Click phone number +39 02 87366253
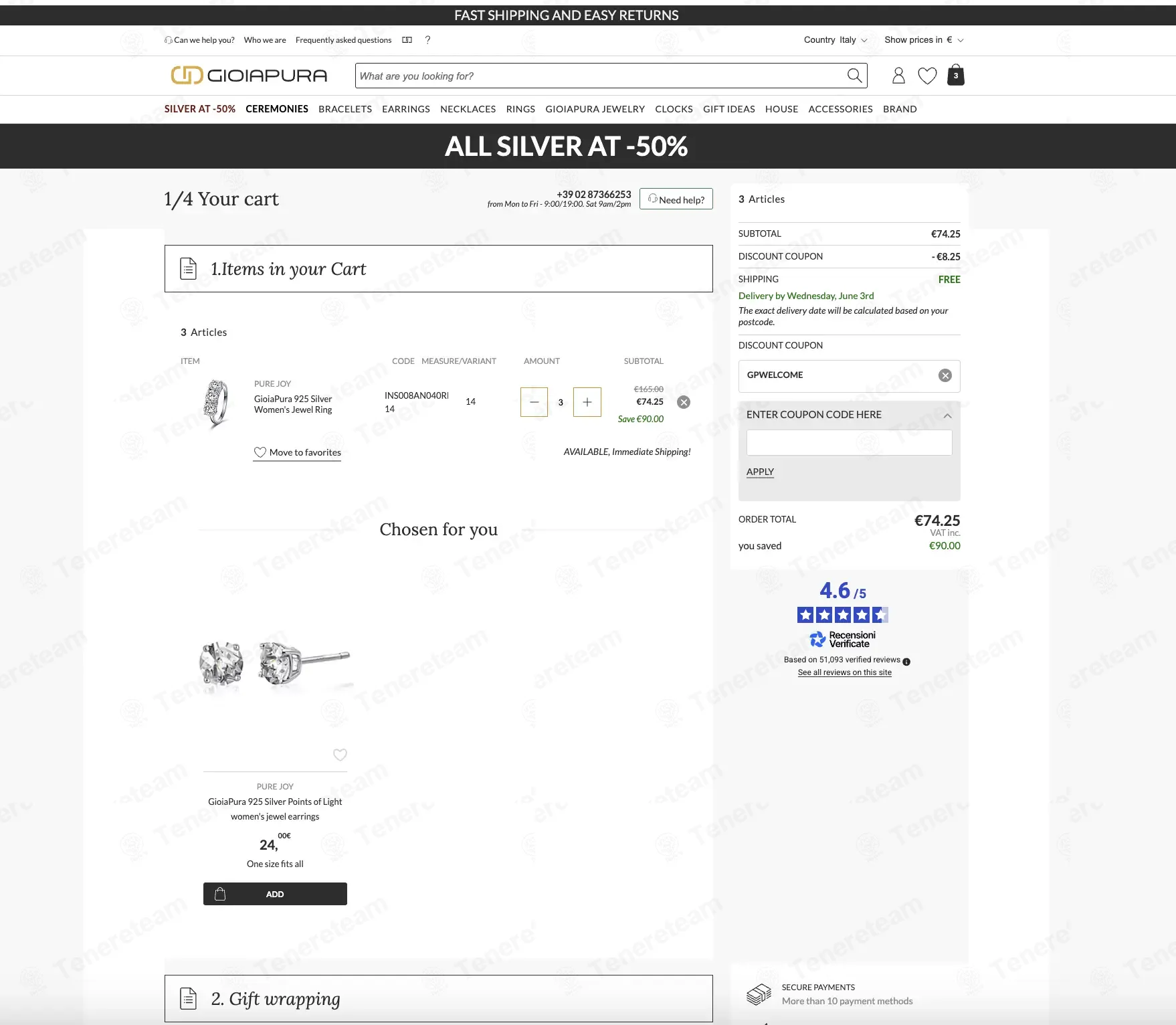Screen dimensions: 1176x1025 coord(594,194)
